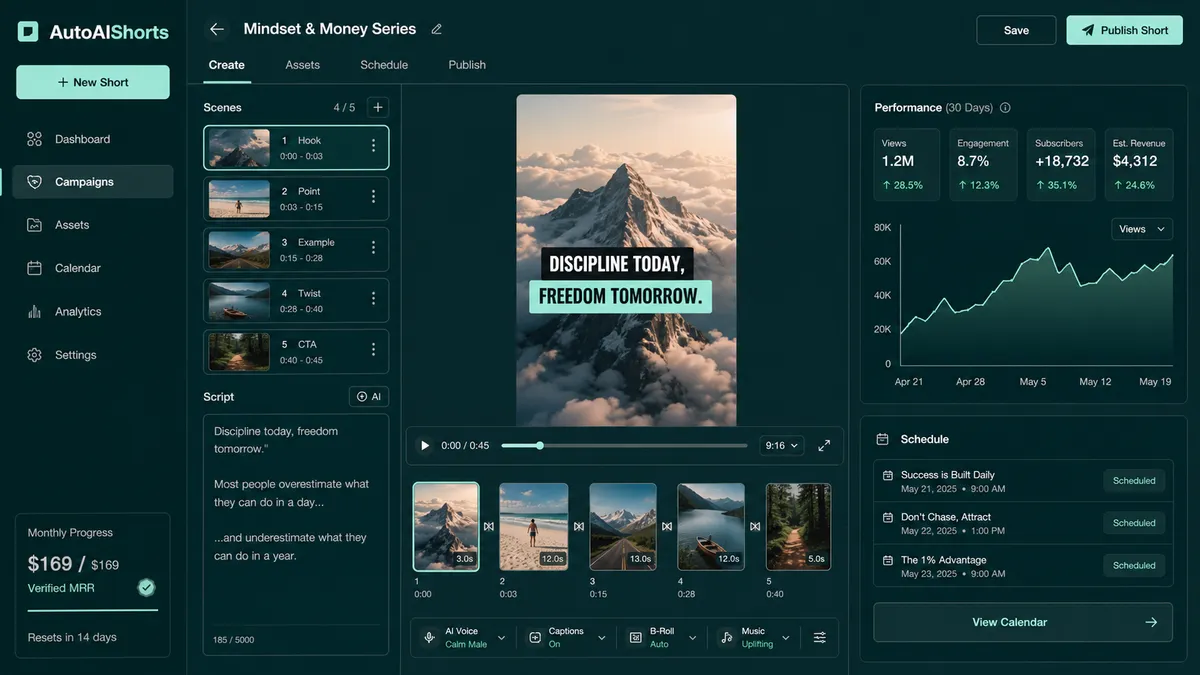1200x675 pixels.
Task: Click the Analytics bar chart icon
Action: click(35, 311)
